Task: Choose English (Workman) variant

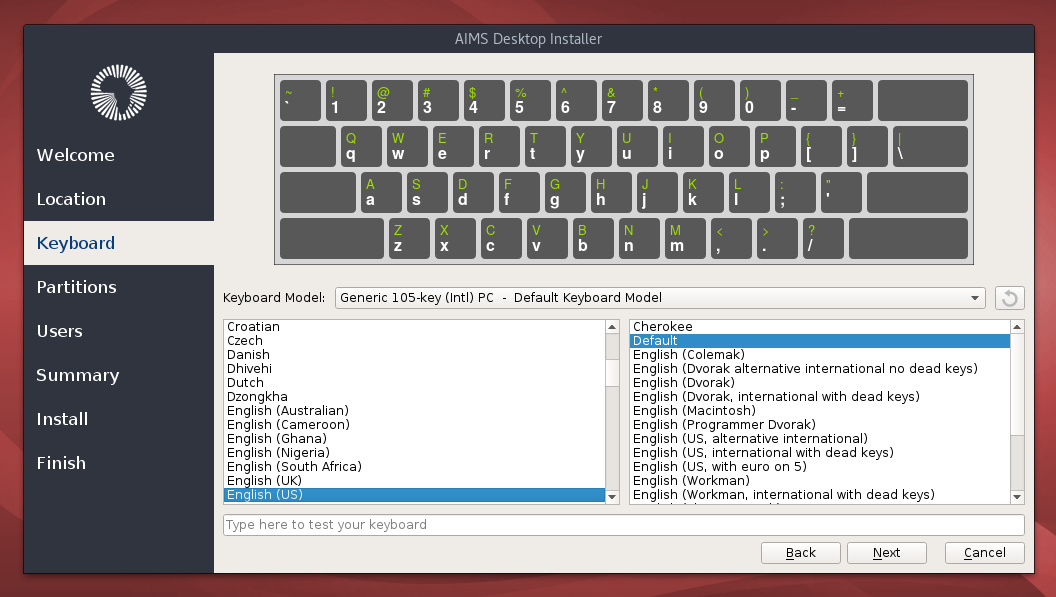Action: [820, 480]
